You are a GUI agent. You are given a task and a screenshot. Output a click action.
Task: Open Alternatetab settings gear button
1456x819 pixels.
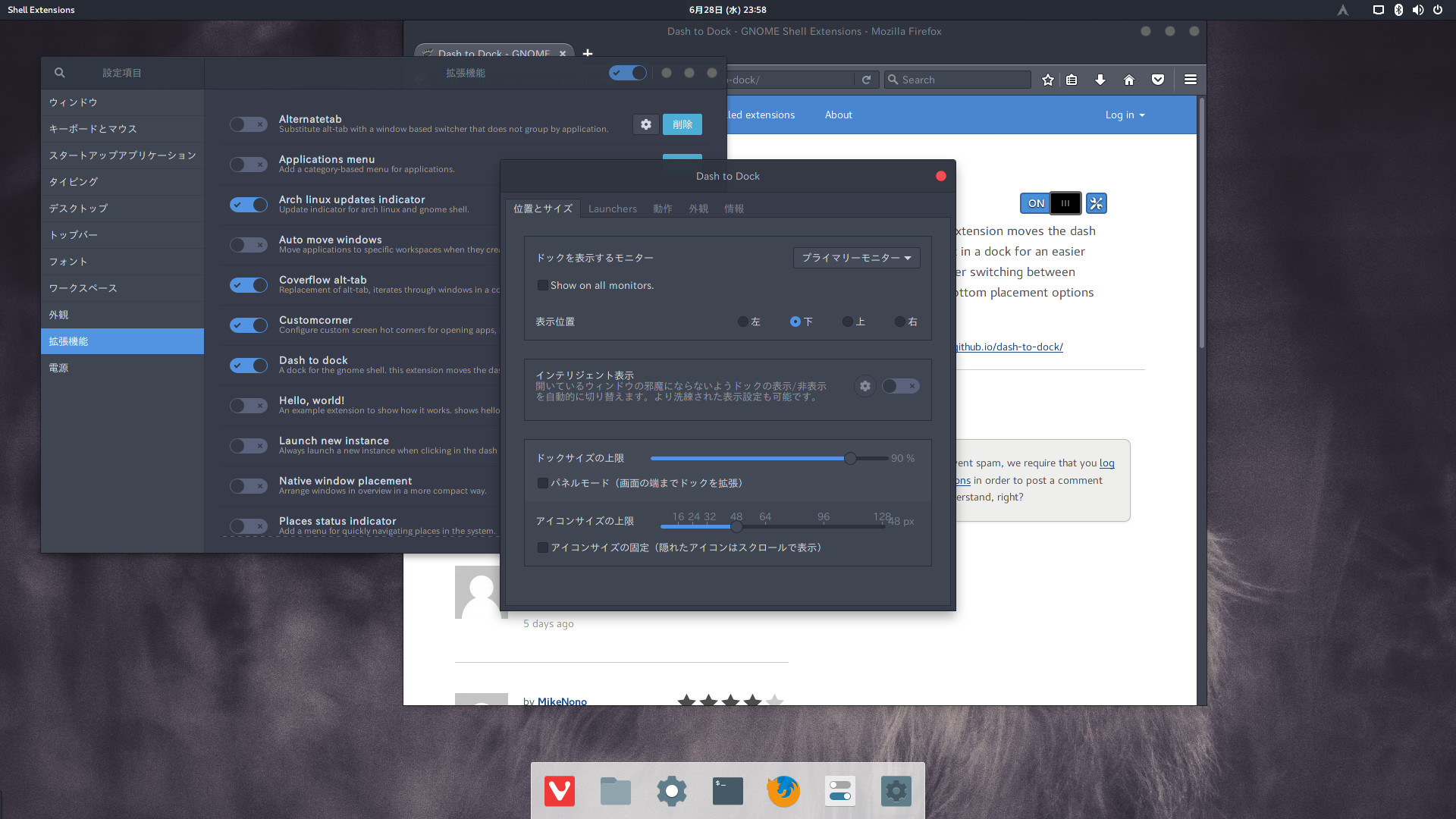[x=646, y=124]
